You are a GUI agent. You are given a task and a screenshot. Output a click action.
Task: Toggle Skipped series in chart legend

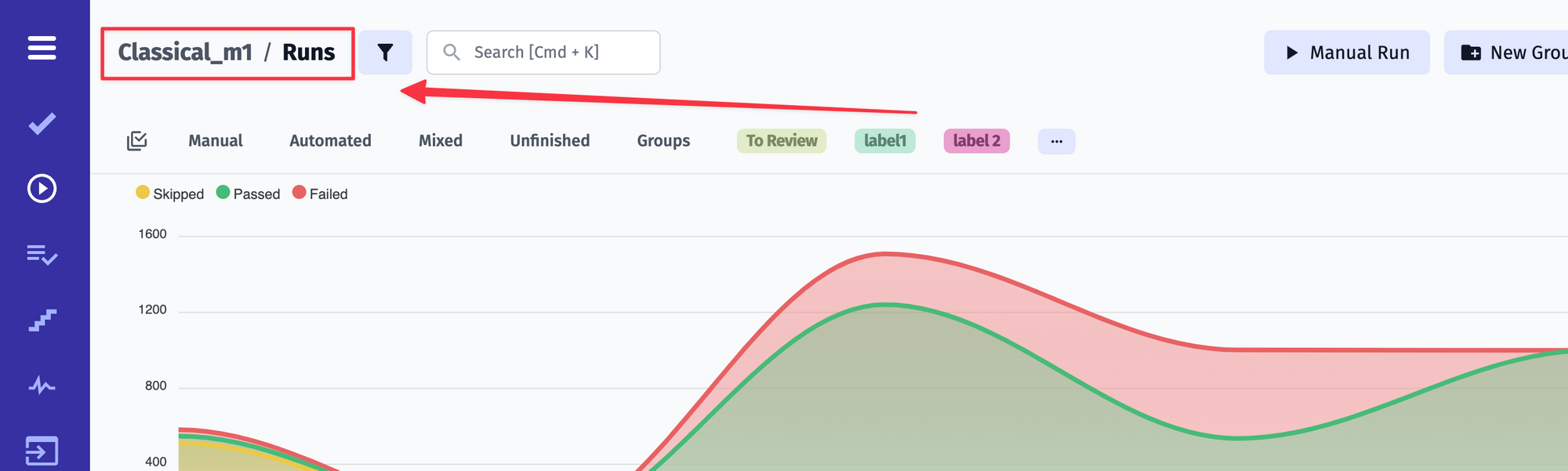[170, 194]
